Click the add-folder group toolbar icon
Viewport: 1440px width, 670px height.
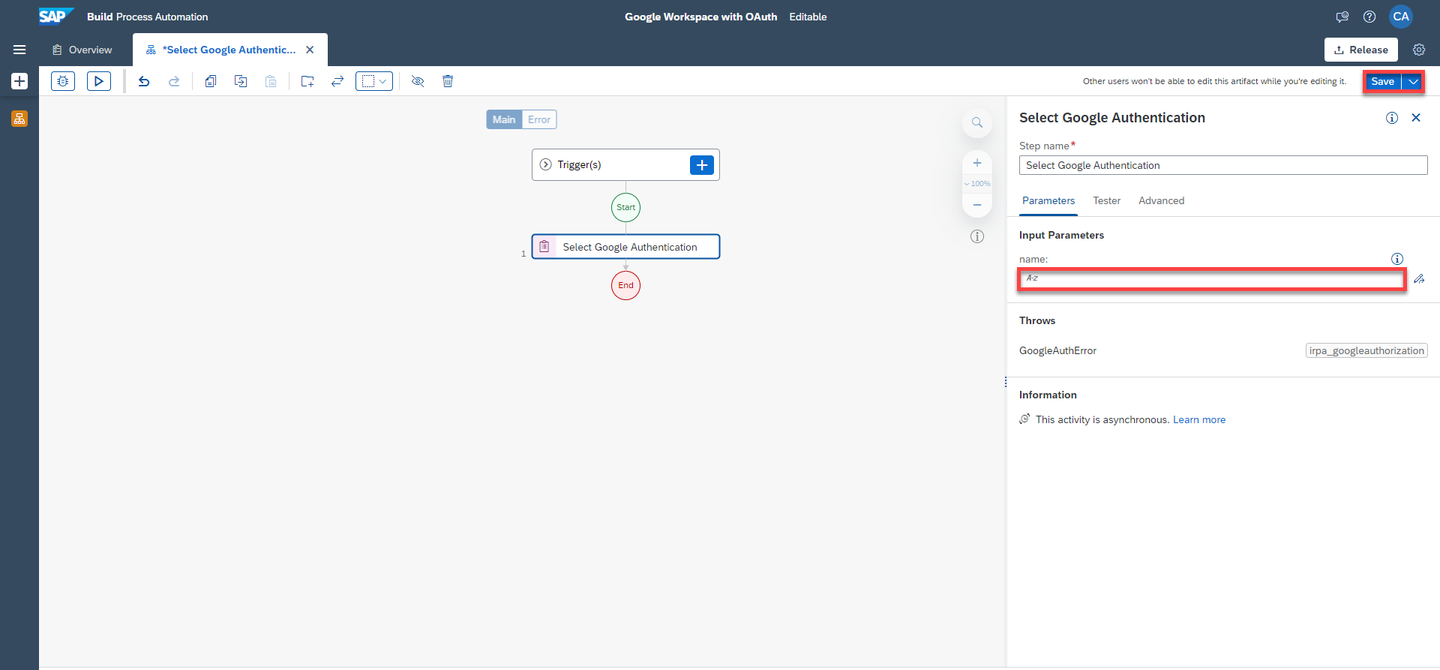(x=307, y=81)
